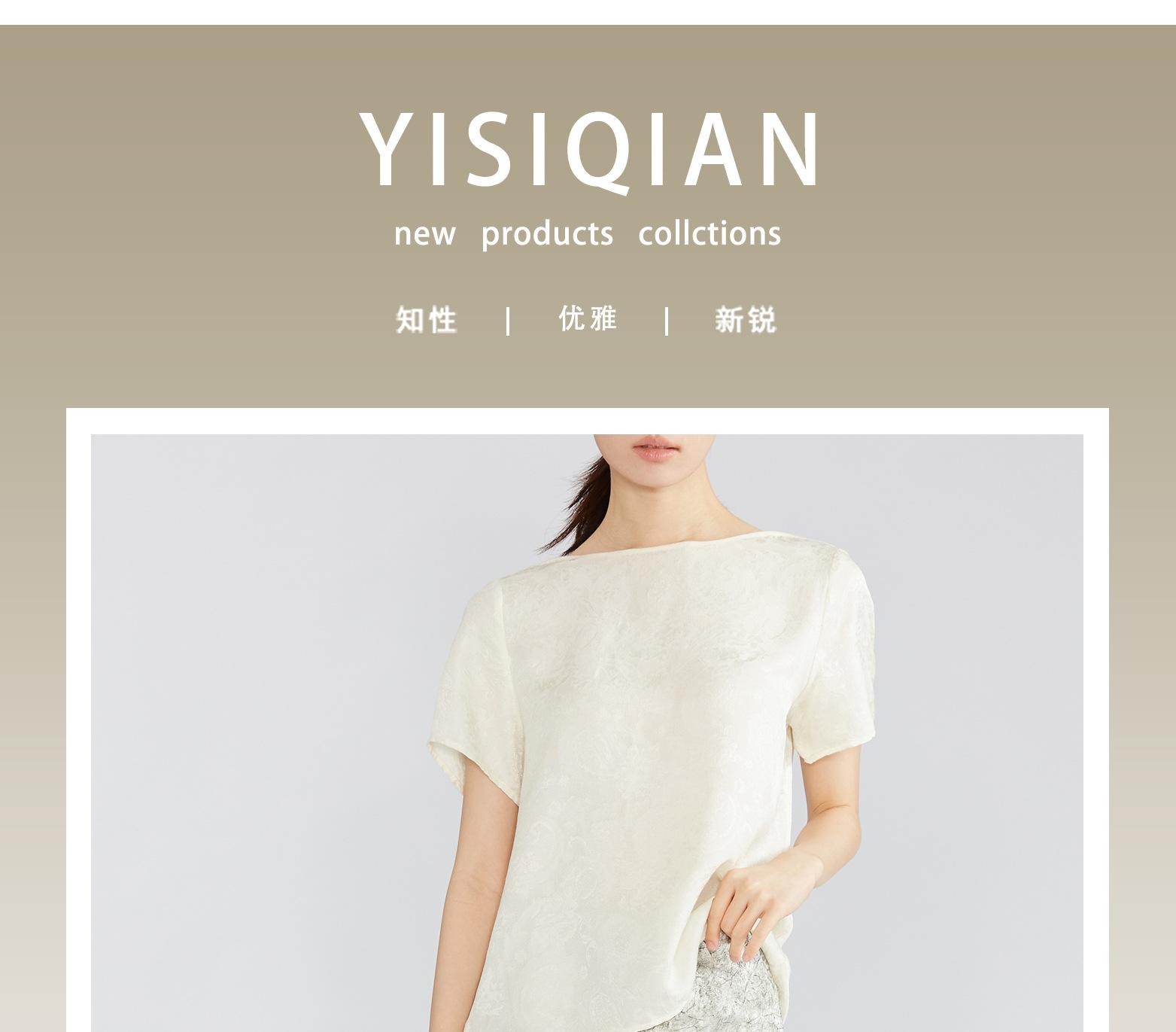Select the 优雅 label
Screen dimensions: 1176x1032
[x=588, y=318]
